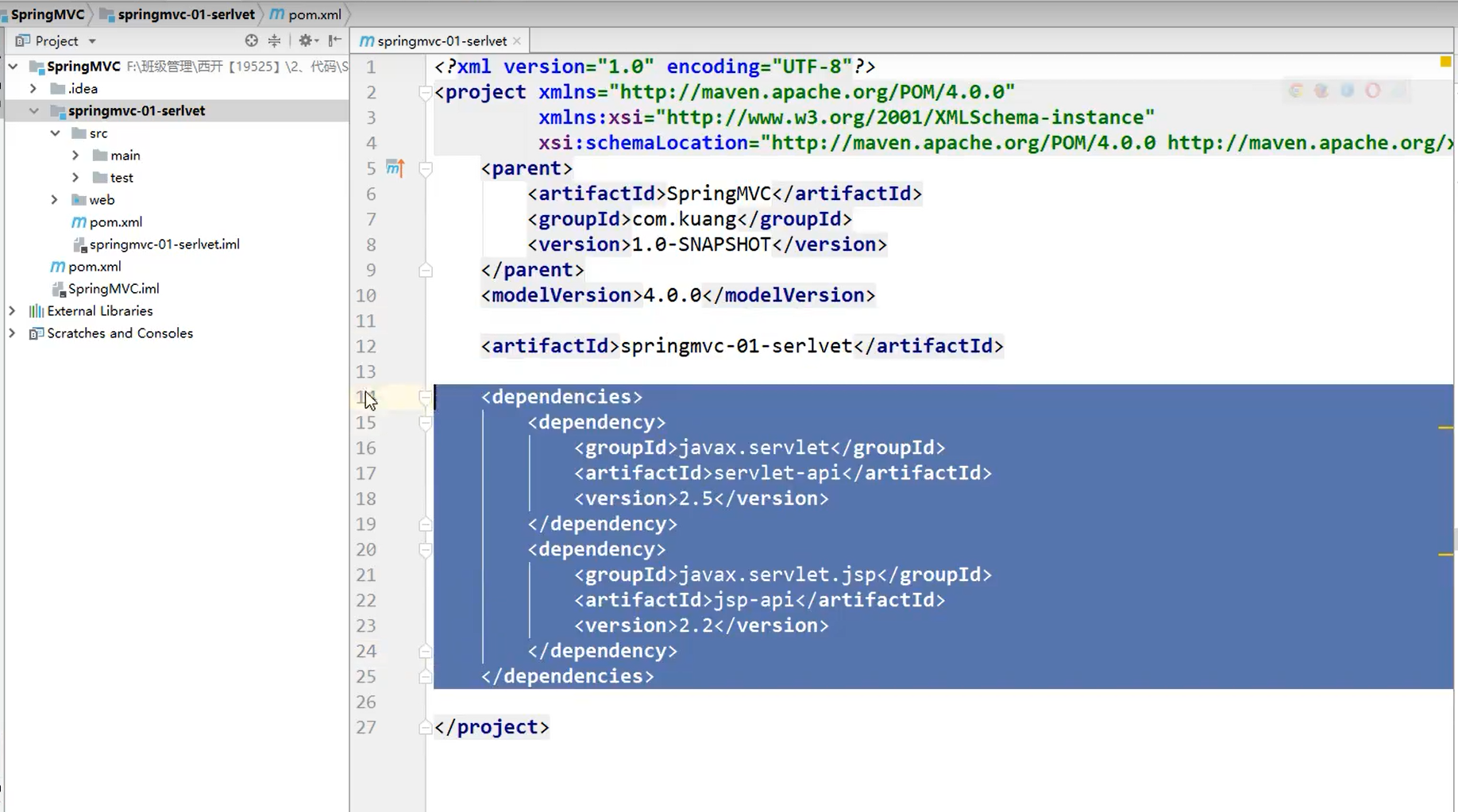This screenshot has height=812, width=1458.
Task: Click the .idea folder icon
Action: click(x=57, y=89)
